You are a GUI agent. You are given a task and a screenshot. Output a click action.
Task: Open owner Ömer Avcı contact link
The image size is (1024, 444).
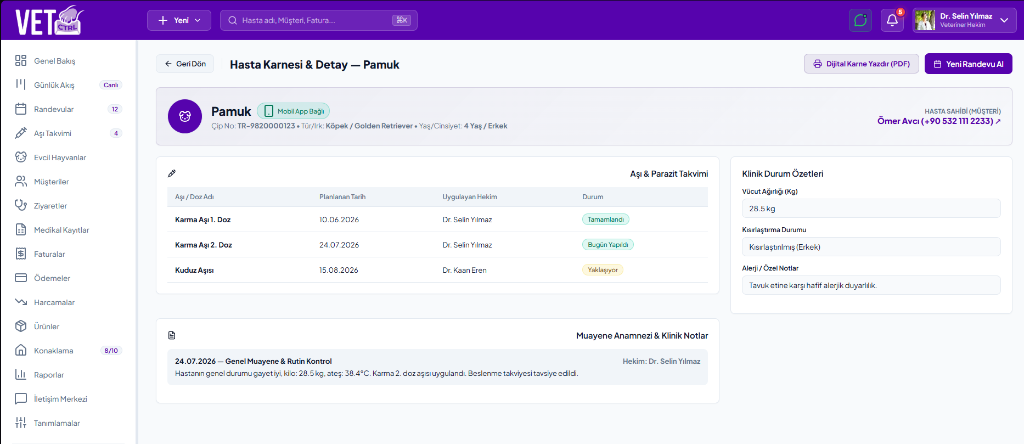[x=939, y=121]
